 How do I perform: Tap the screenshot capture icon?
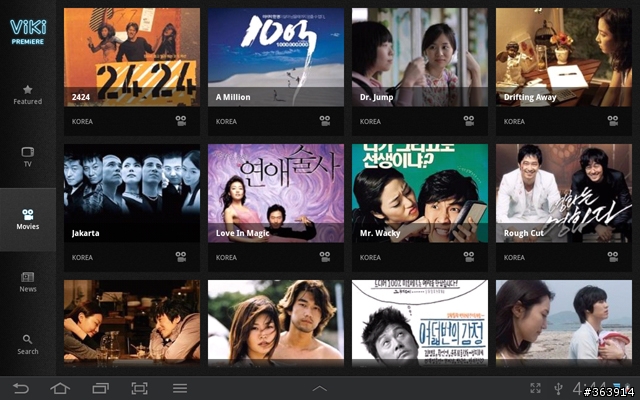[139, 388]
